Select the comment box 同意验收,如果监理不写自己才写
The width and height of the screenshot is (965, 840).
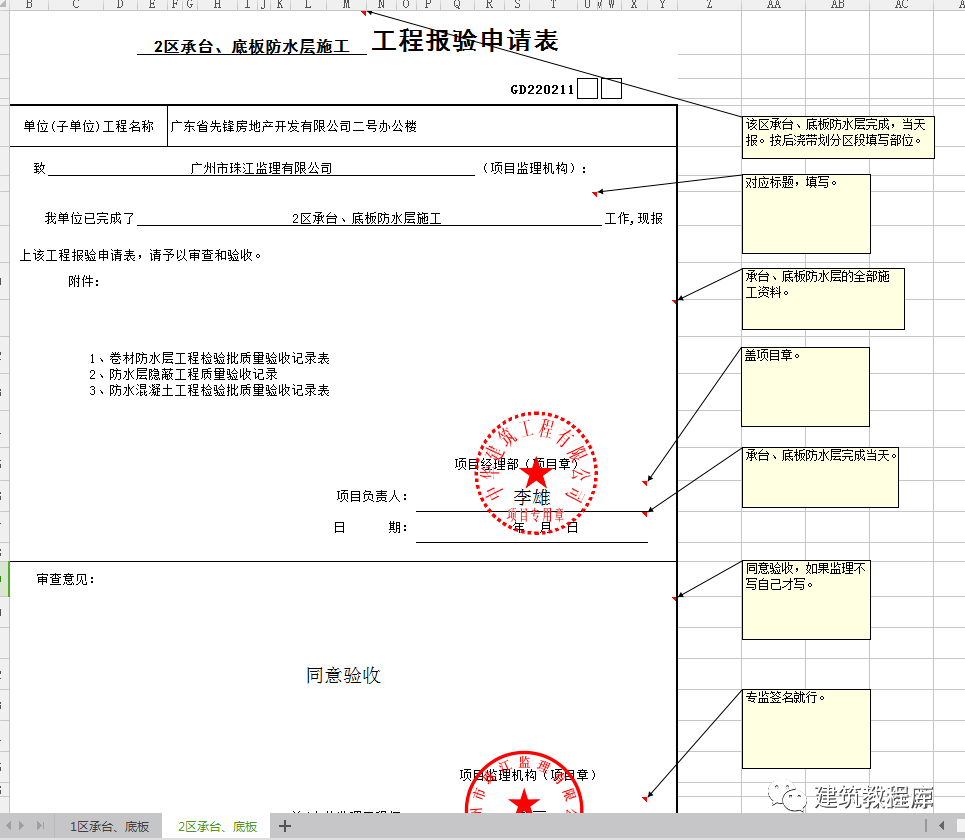(806, 600)
